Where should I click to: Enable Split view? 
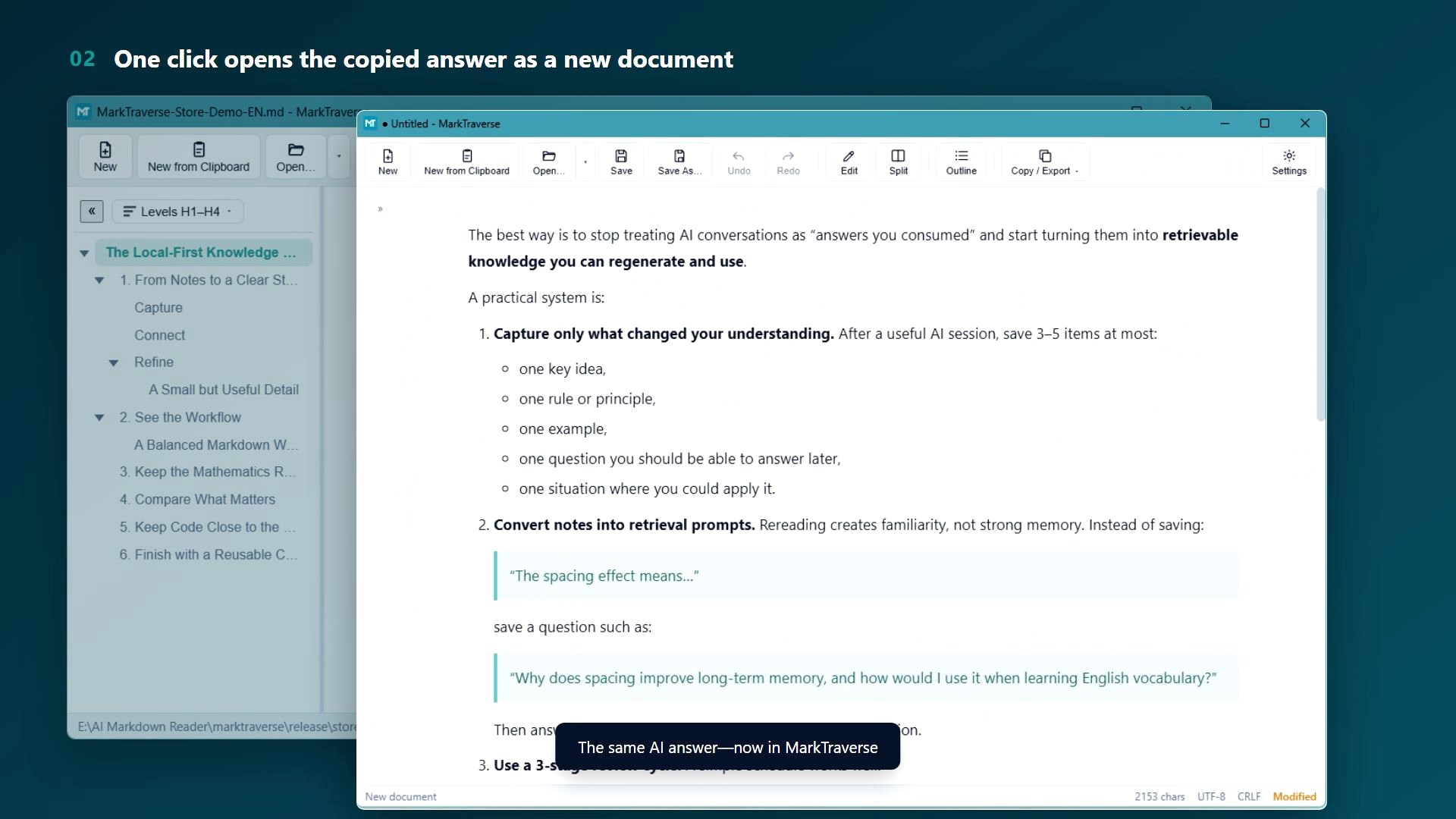pos(898,162)
